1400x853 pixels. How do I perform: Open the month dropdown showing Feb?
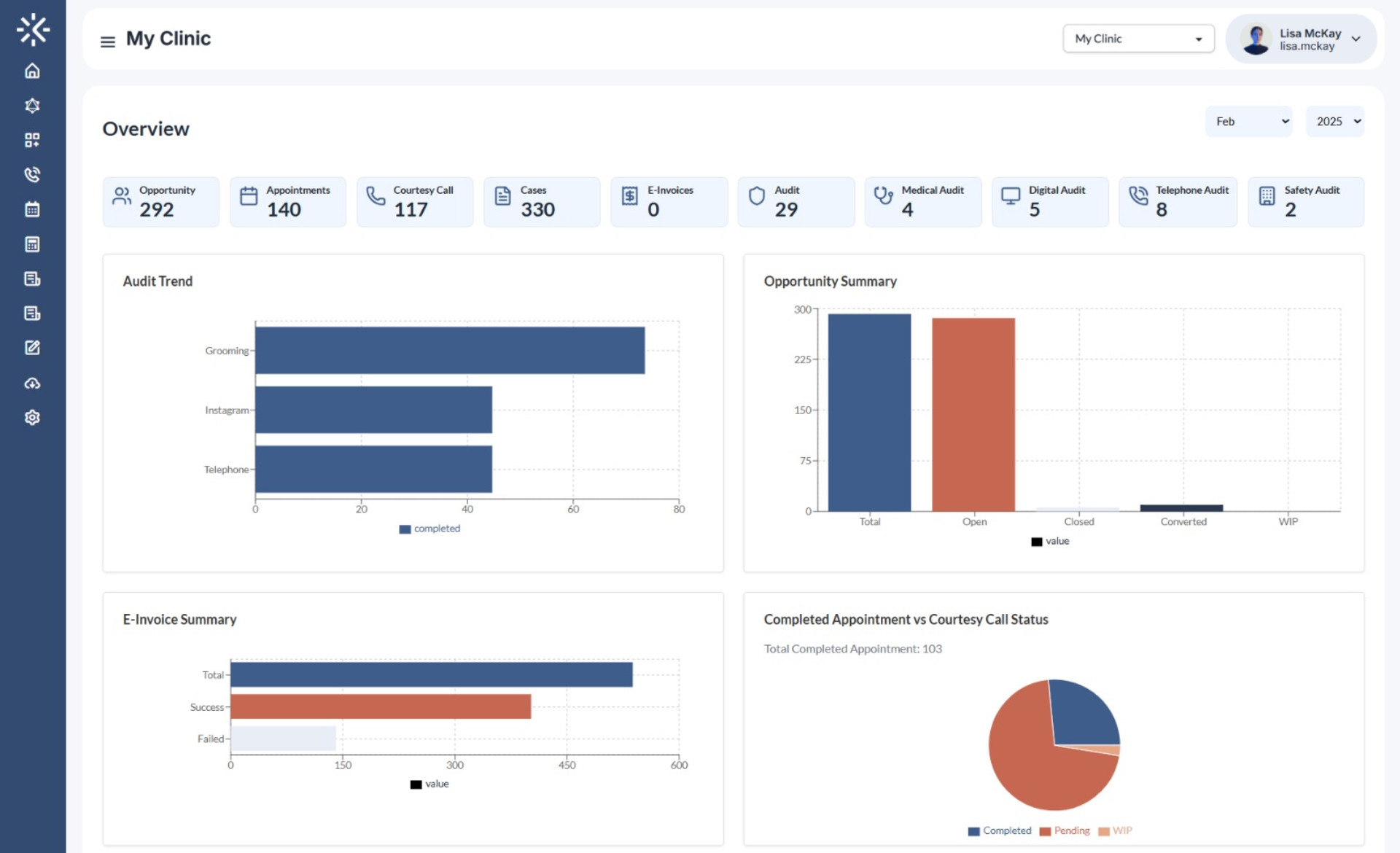[1248, 121]
